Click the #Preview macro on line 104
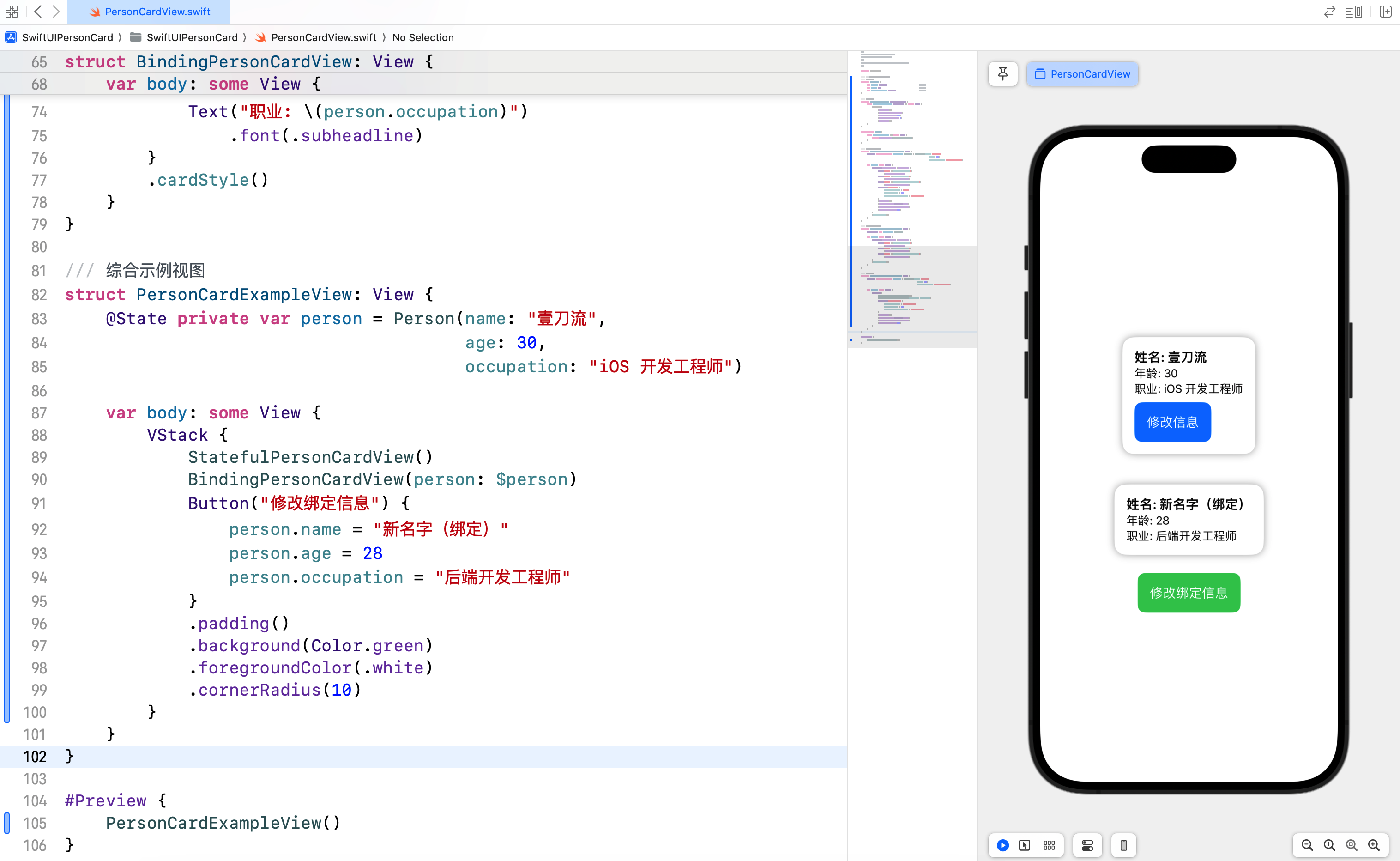1400x861 pixels. tap(106, 800)
